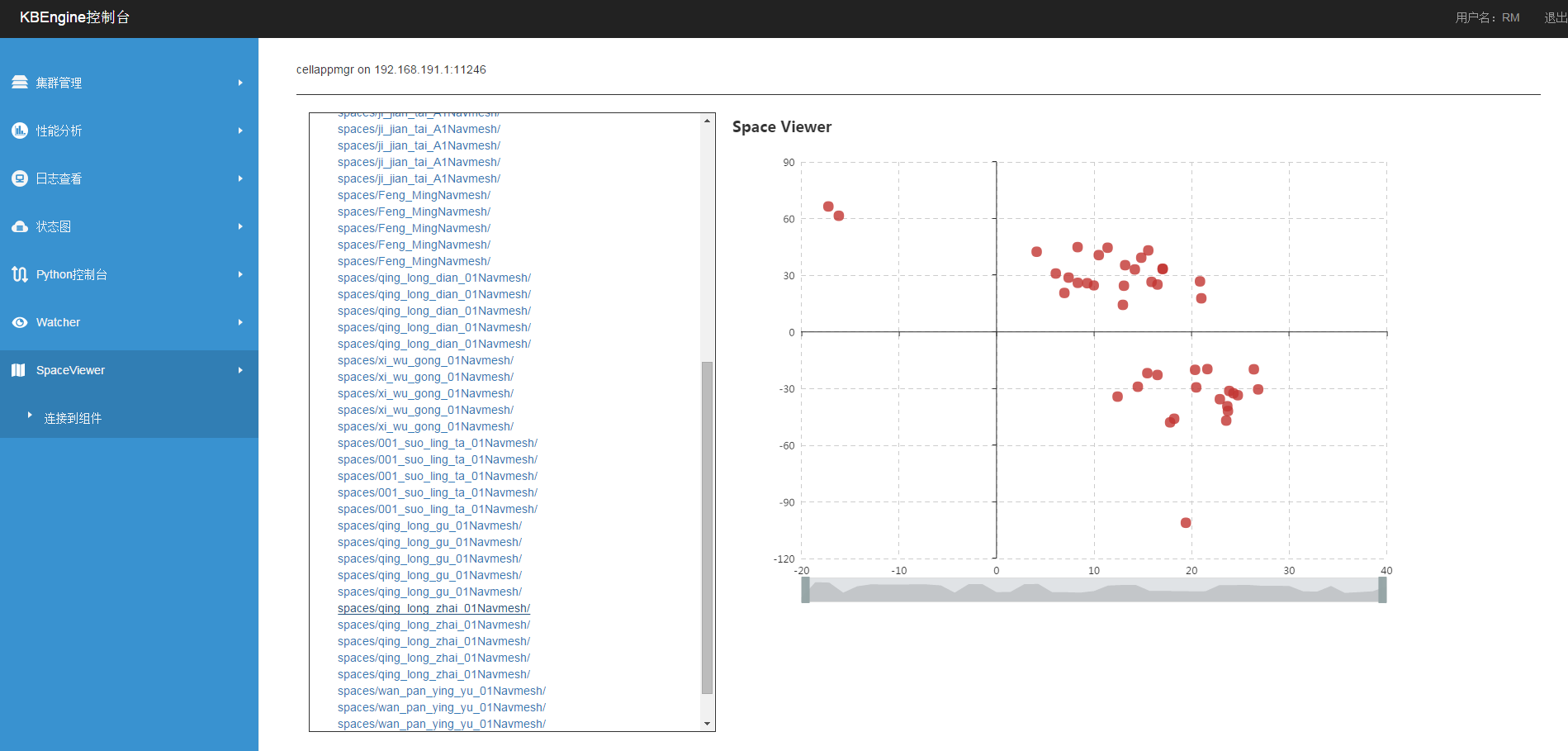Click the SpaceViewer map icon
This screenshot has width=1568, height=751.
click(x=19, y=370)
